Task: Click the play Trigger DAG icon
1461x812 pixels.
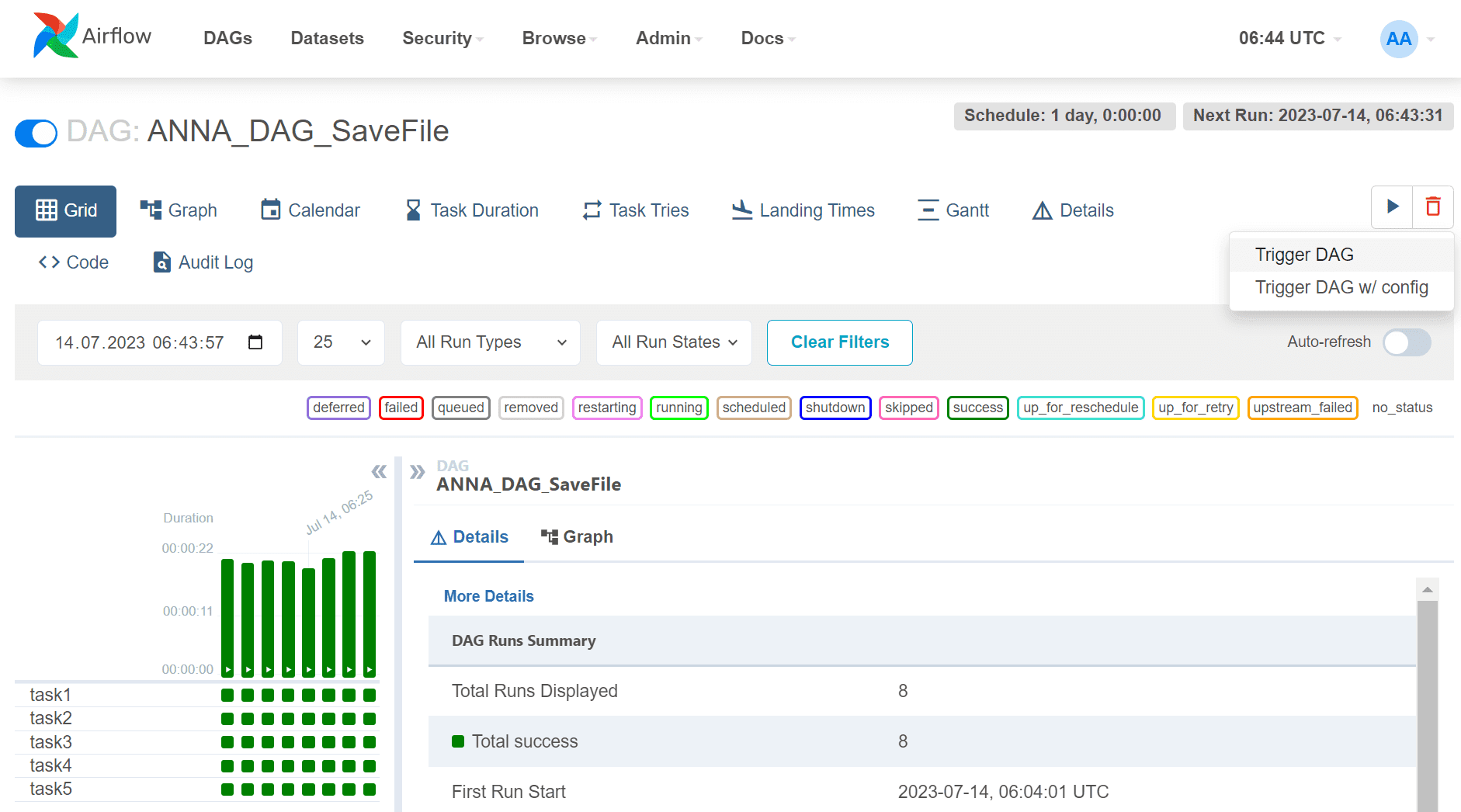Action: tap(1392, 207)
